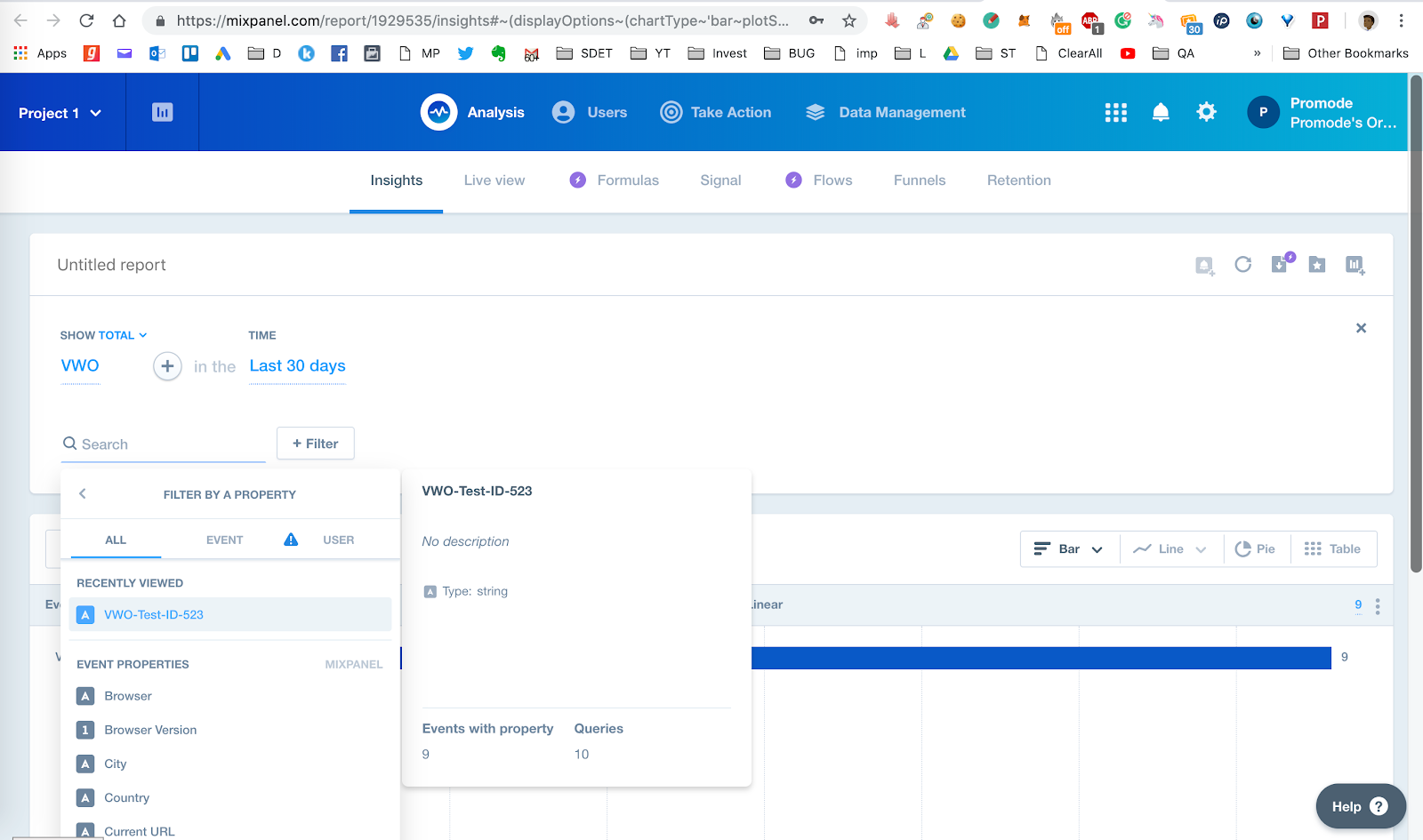Click the bookmark star report icon

[1317, 265]
